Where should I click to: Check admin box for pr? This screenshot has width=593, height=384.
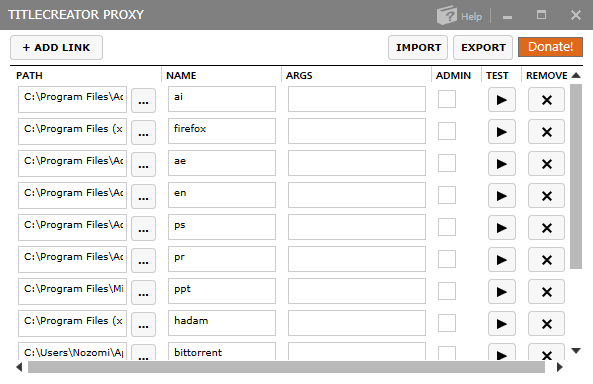point(447,259)
